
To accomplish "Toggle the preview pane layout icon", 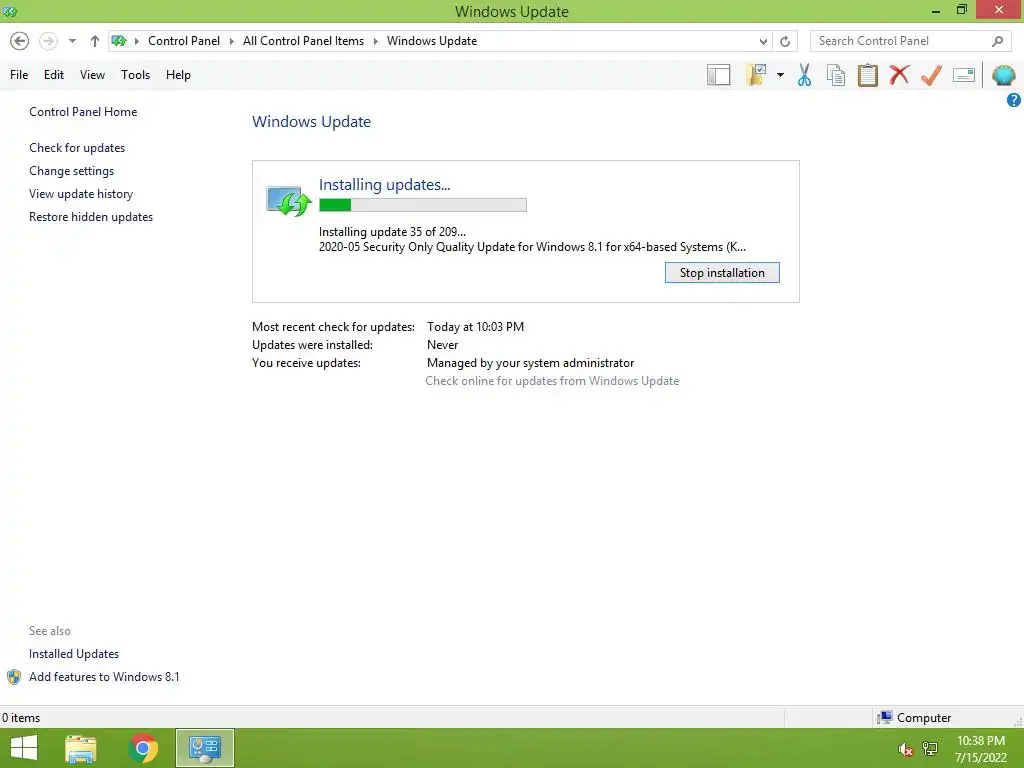I will click(x=718, y=75).
